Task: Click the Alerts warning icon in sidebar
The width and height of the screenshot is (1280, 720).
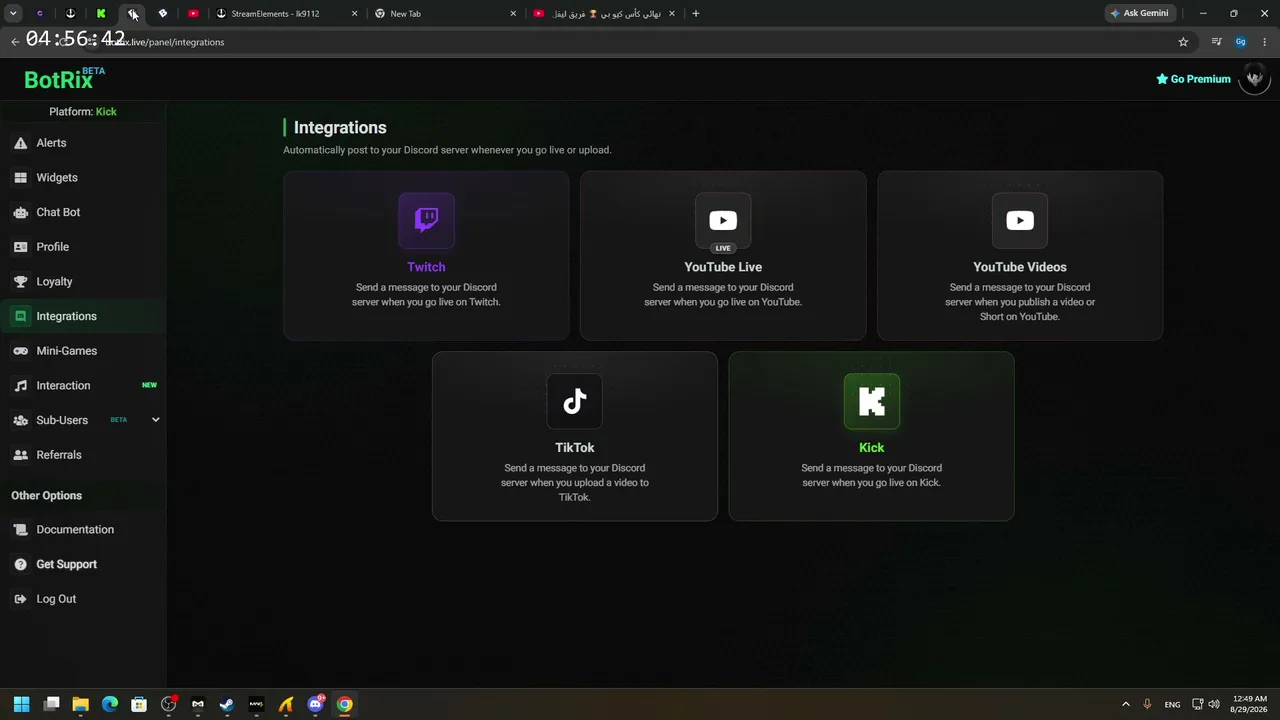Action: pyautogui.click(x=20, y=143)
